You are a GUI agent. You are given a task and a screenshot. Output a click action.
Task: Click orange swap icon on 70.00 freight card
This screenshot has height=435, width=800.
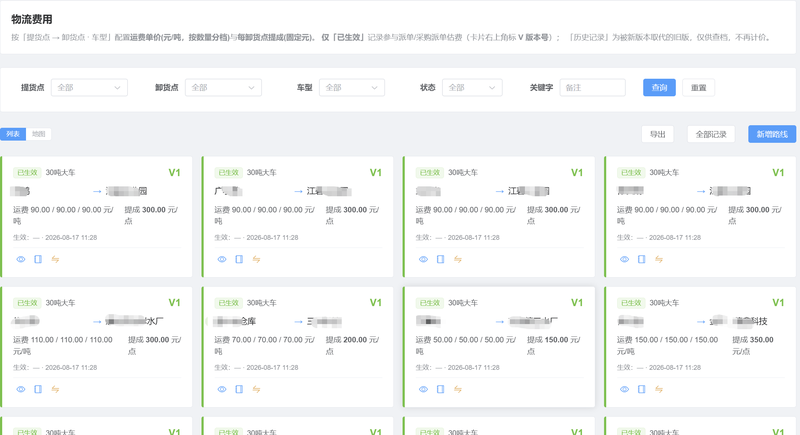(256, 389)
